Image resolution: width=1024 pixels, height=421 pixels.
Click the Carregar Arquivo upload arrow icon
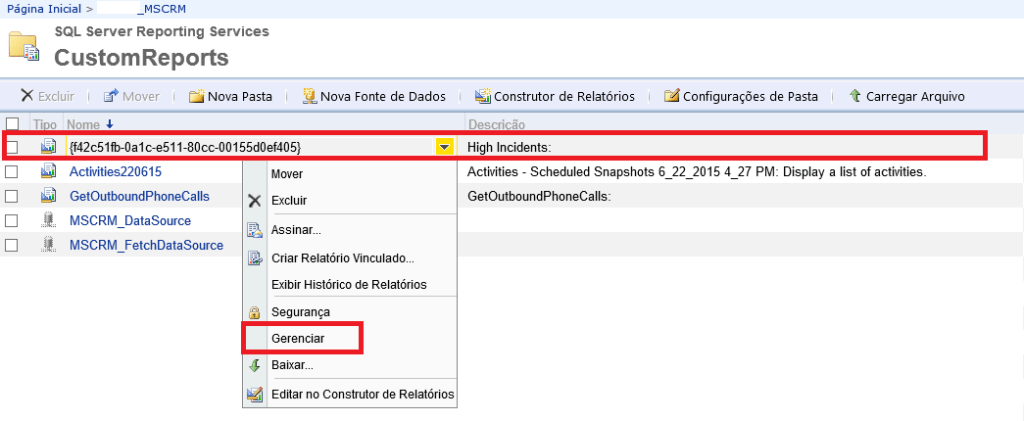coord(855,97)
